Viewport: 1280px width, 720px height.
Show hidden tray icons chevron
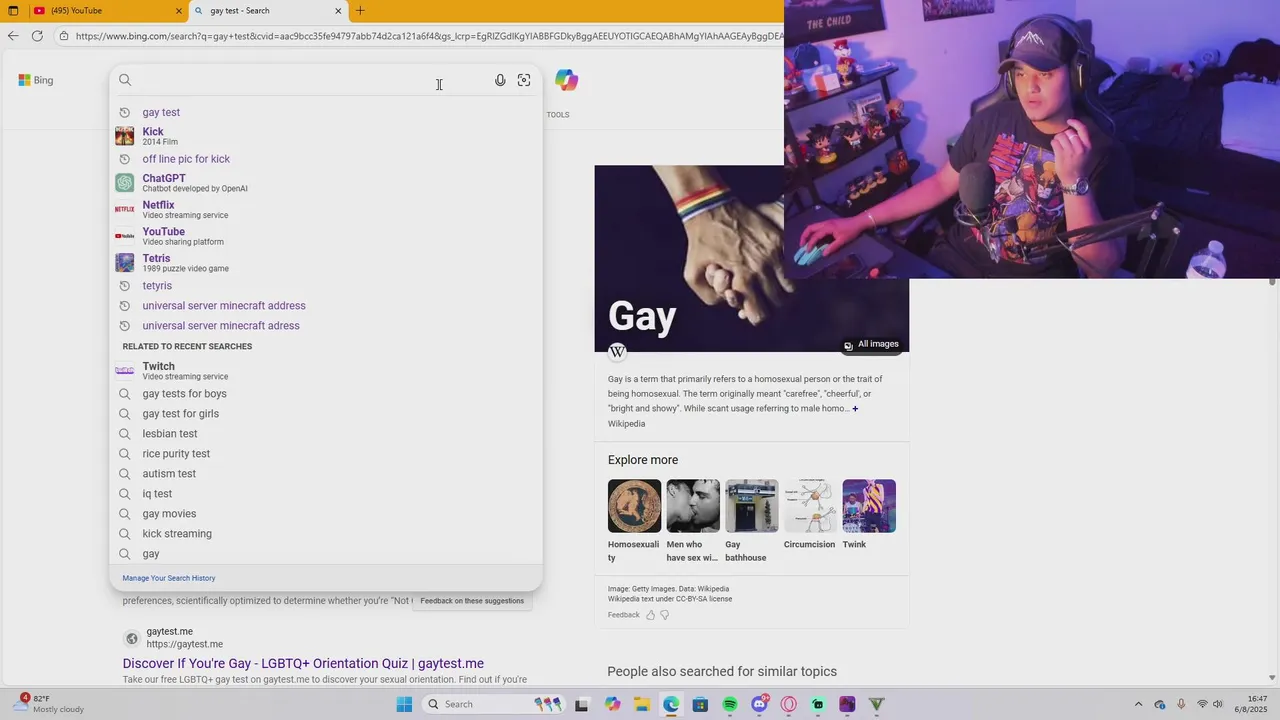(x=1138, y=704)
